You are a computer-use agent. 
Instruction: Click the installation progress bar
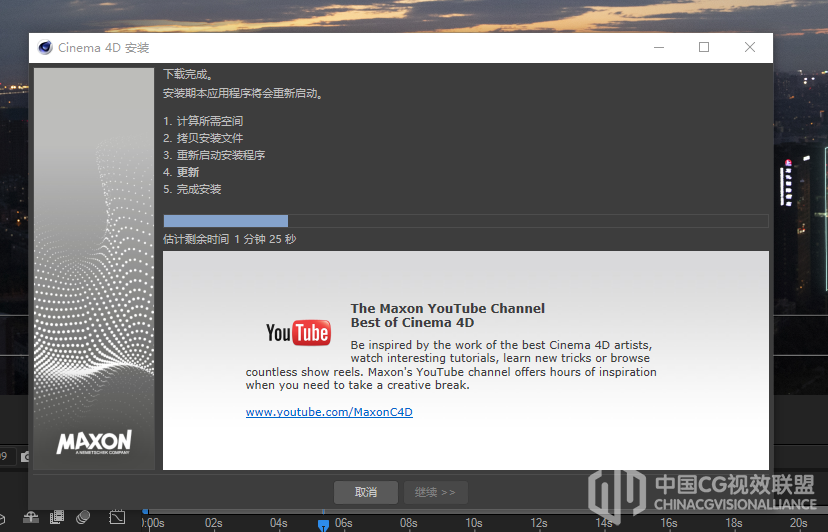(x=465, y=221)
